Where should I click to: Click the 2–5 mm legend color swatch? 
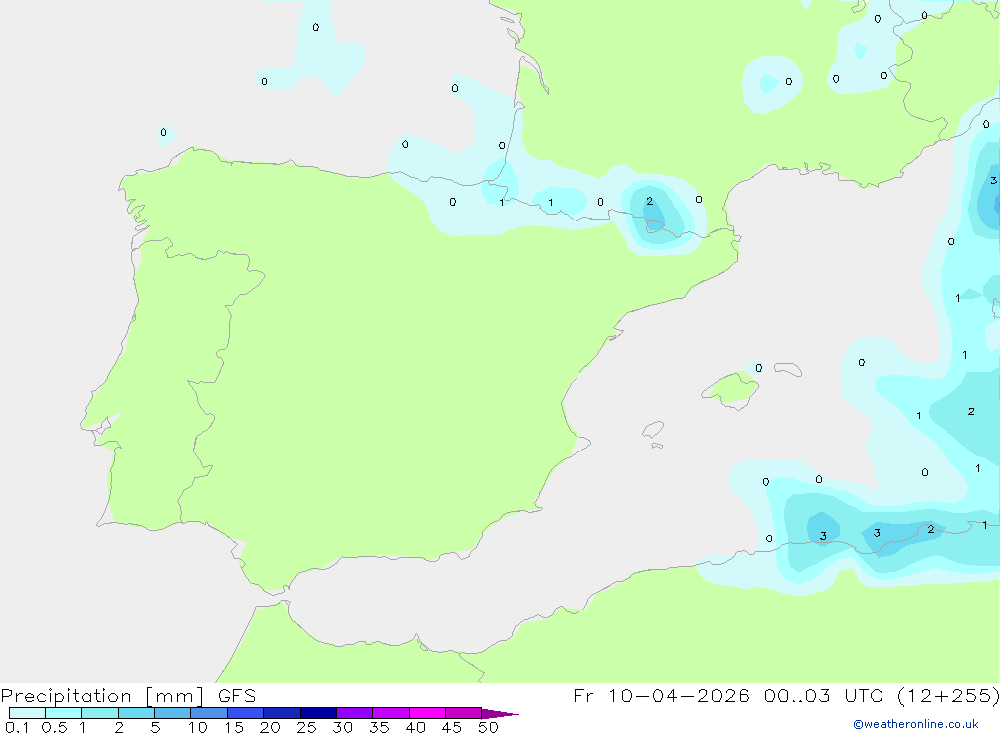[136, 713]
